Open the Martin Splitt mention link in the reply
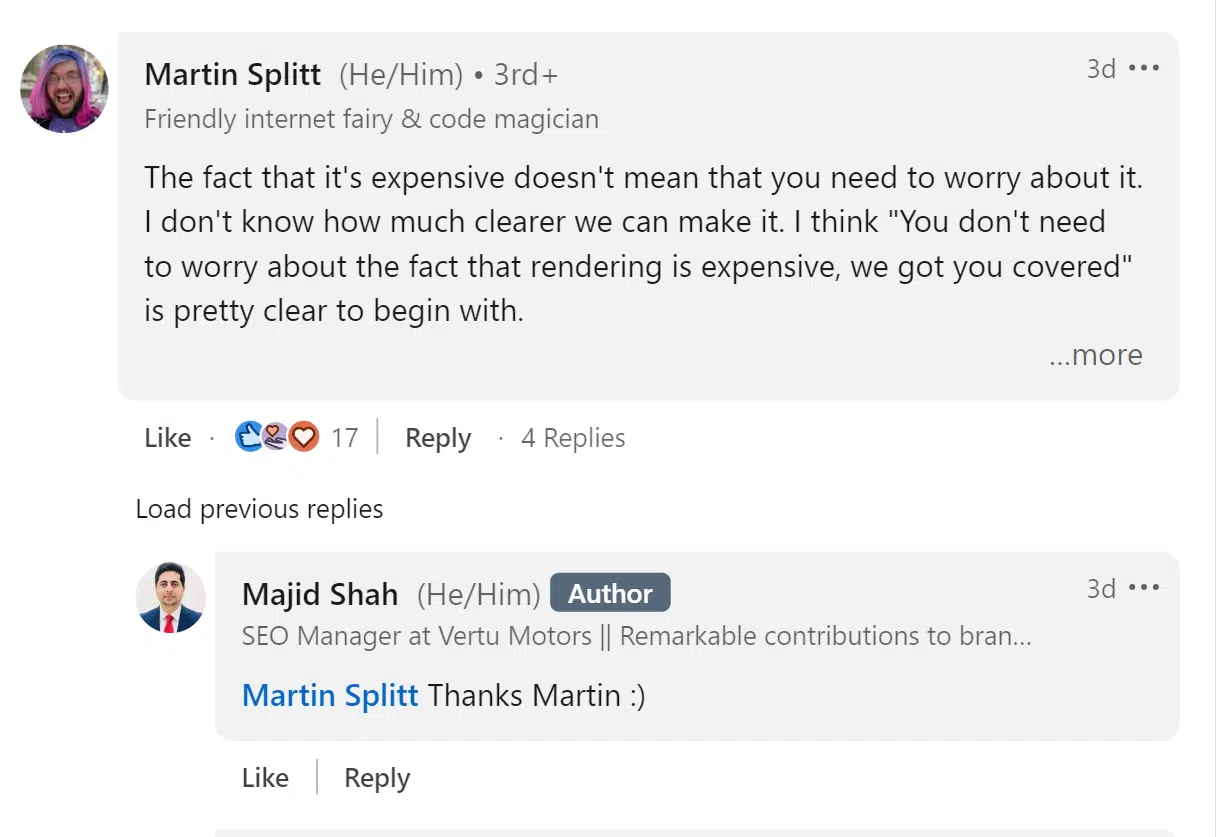Image resolution: width=1216 pixels, height=837 pixels. tap(330, 695)
